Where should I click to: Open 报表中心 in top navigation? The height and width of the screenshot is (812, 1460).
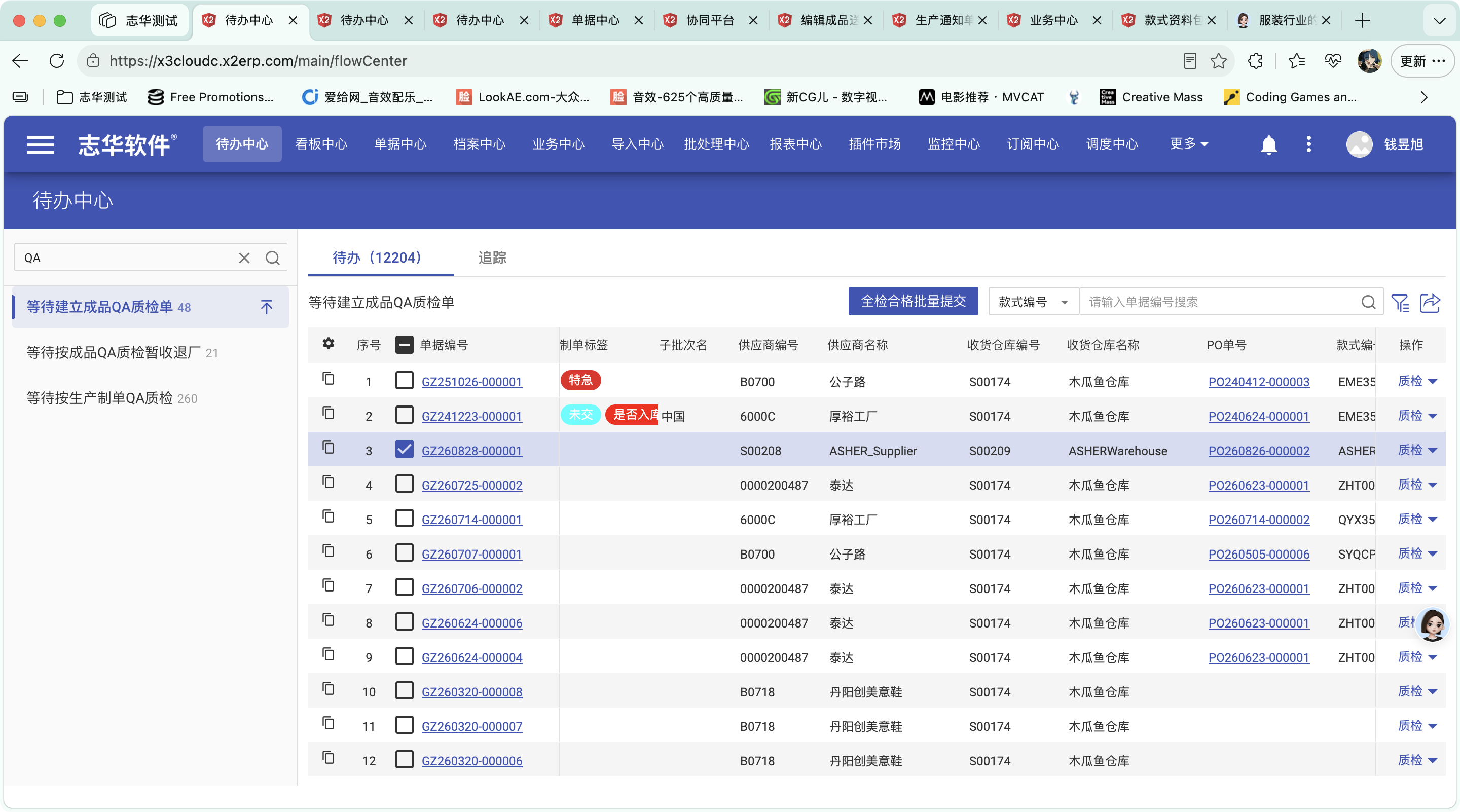pos(796,144)
